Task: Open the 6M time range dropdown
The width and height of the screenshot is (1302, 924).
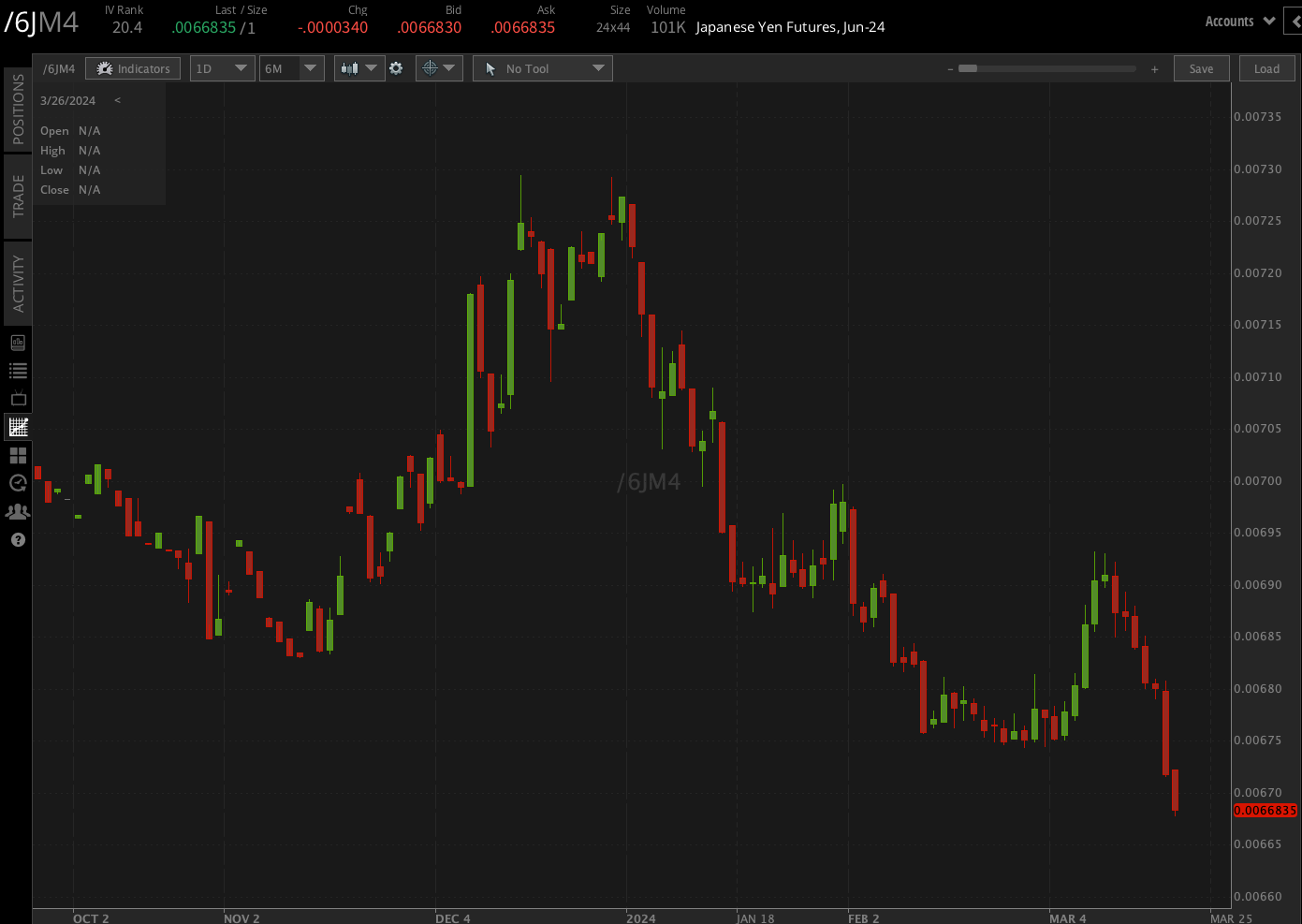Action: click(292, 68)
